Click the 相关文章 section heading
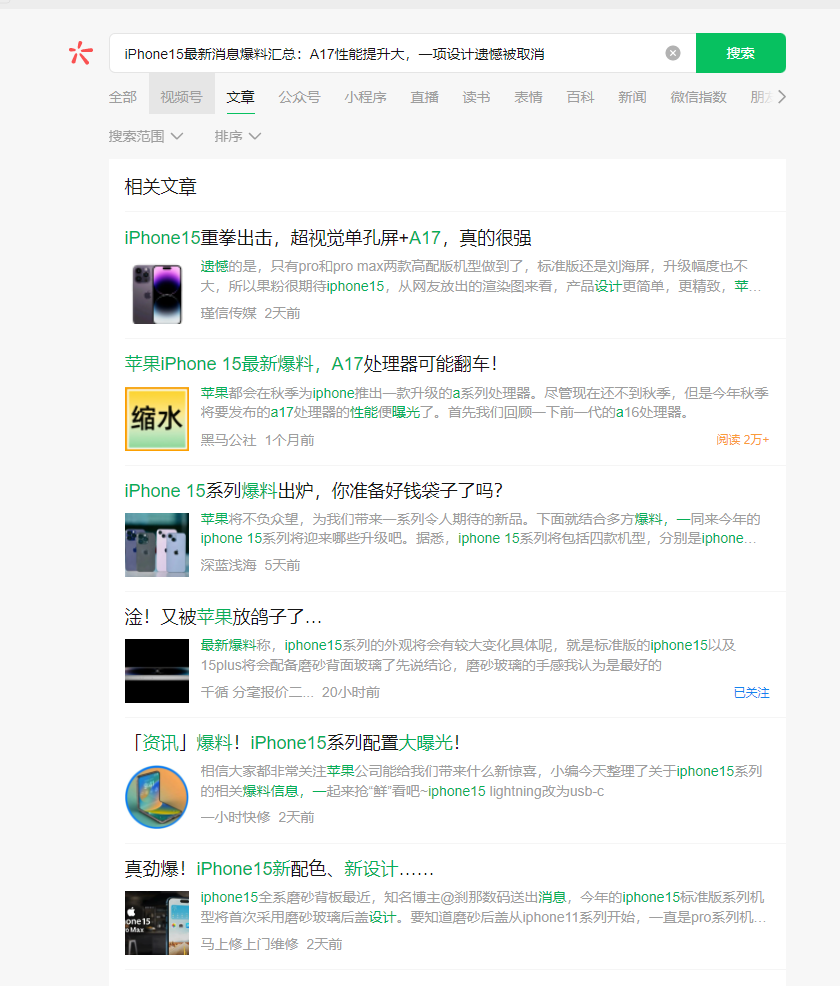The height and width of the screenshot is (986, 840). [160, 187]
